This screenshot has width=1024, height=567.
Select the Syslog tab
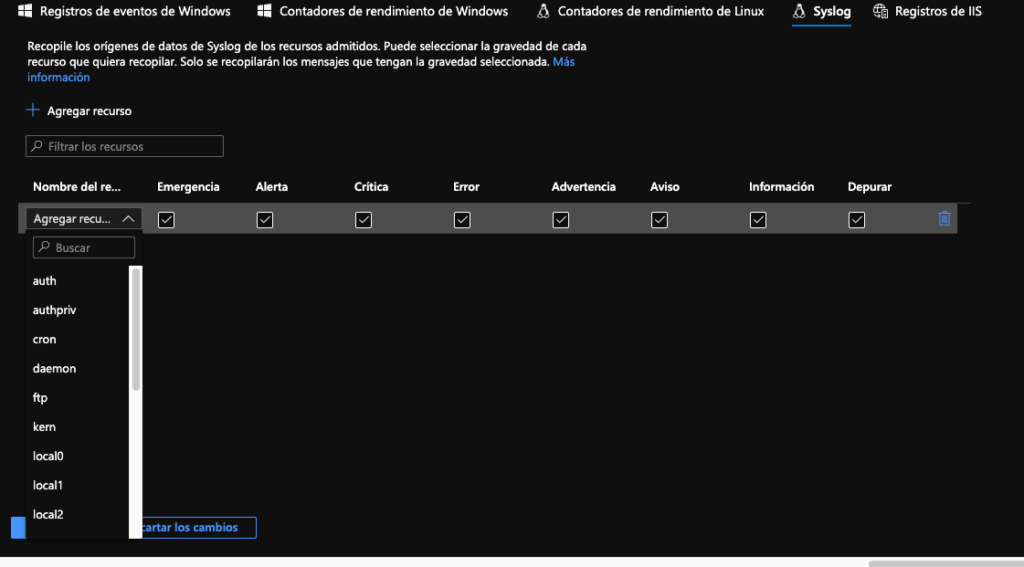[821, 11]
